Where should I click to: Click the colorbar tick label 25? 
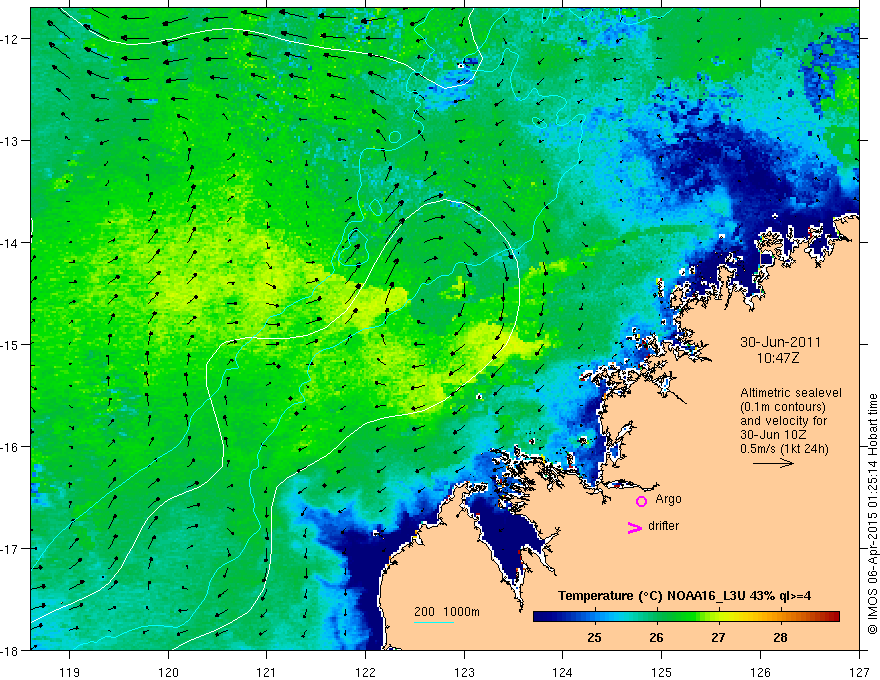[x=594, y=637]
